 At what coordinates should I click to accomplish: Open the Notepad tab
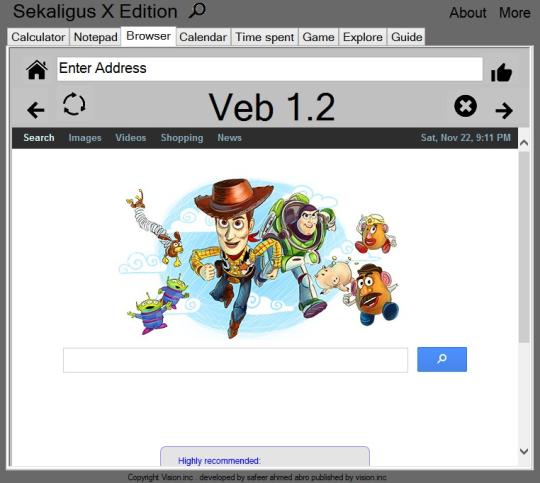tap(95, 37)
